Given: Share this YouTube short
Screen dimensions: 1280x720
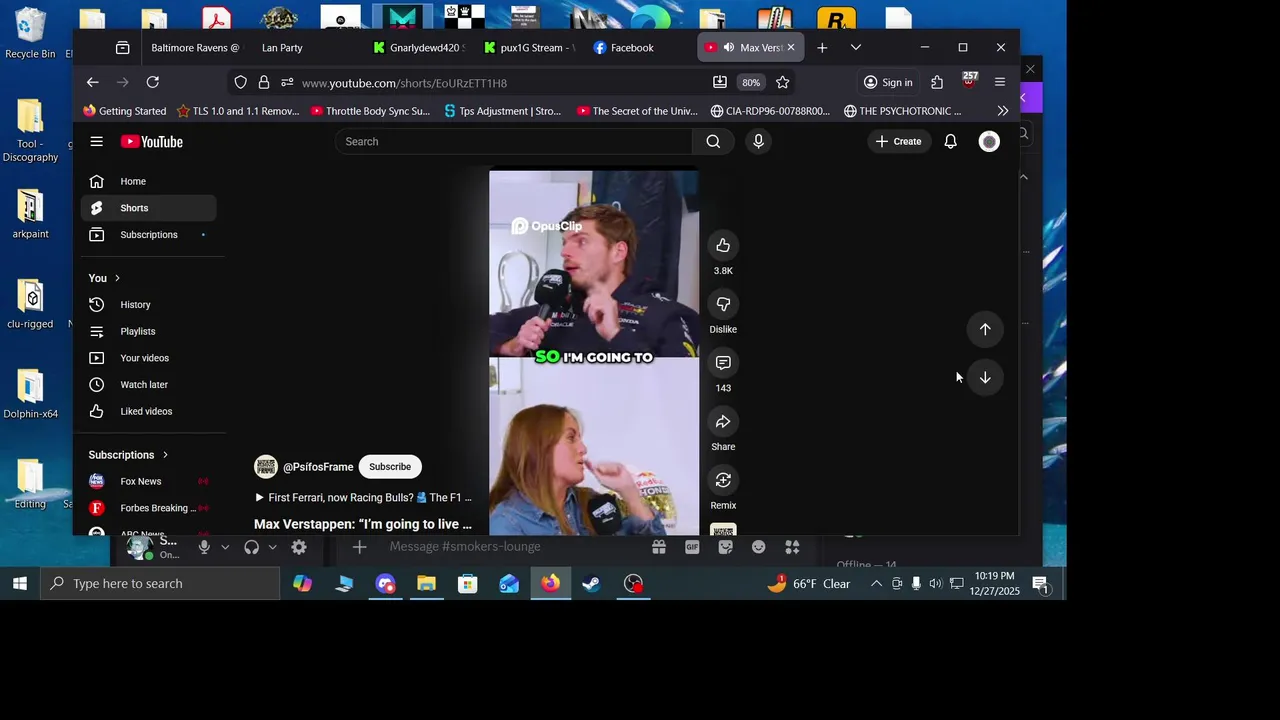Looking at the screenshot, I should pos(723,422).
